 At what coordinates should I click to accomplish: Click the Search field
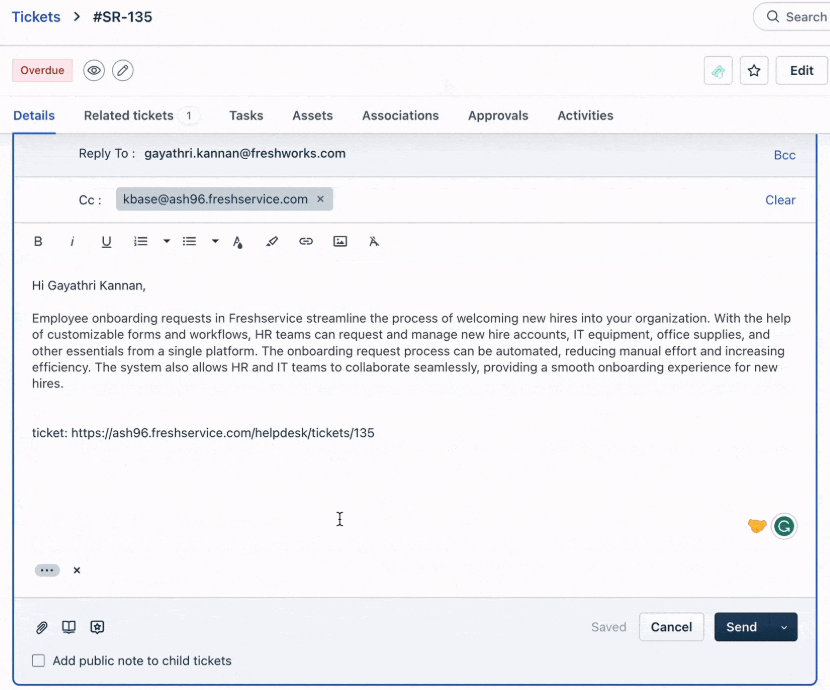click(792, 17)
